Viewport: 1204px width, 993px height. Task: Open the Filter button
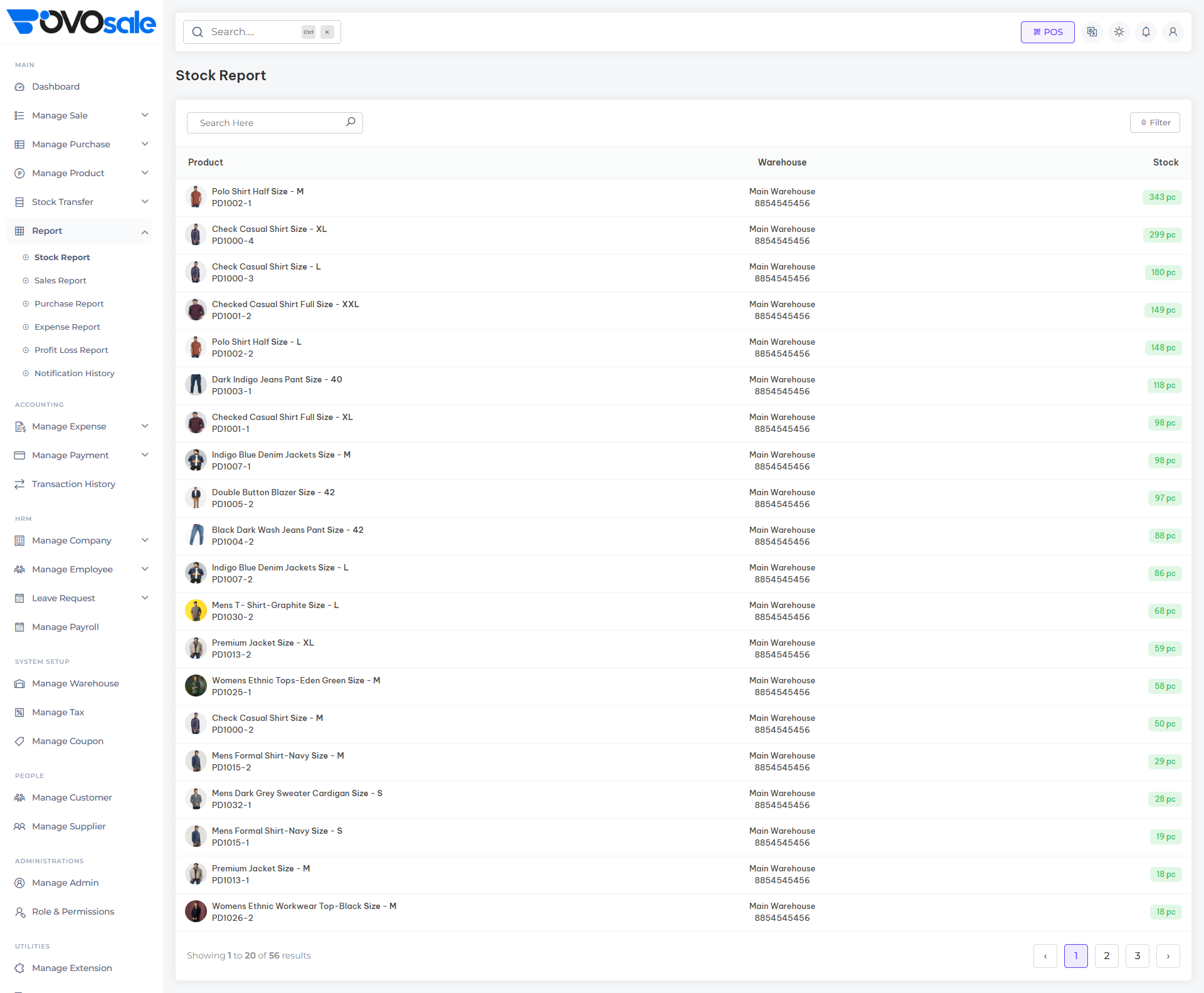[1154, 122]
